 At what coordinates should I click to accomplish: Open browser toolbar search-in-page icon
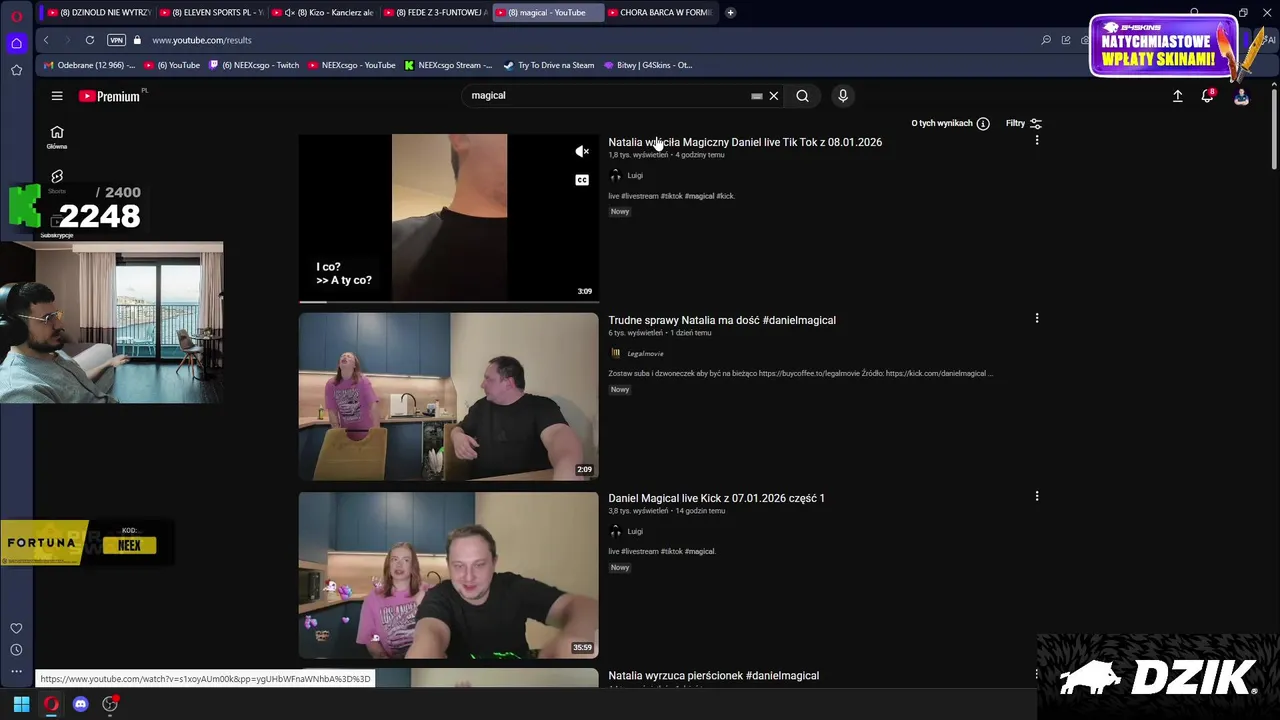tap(1046, 40)
